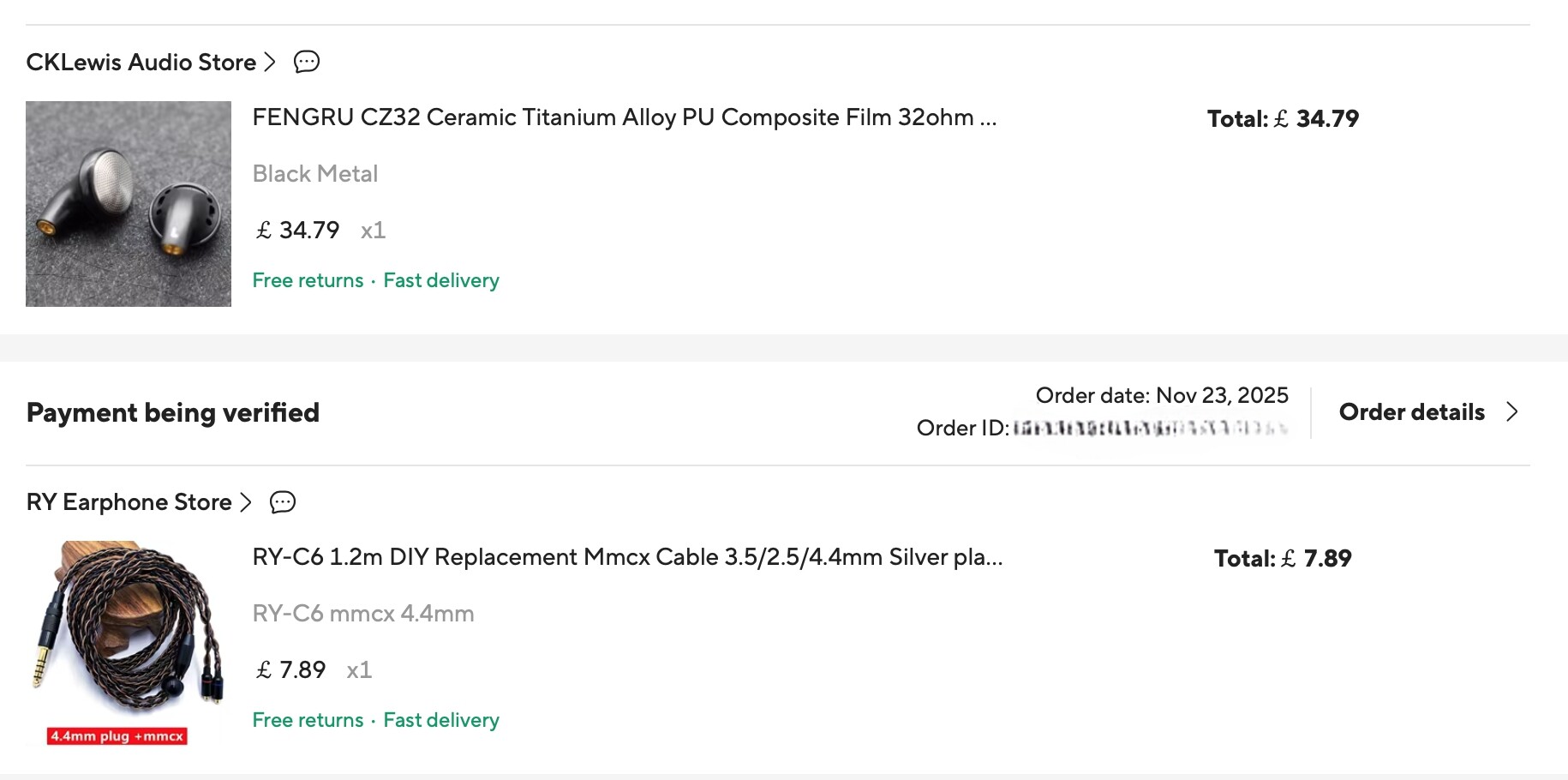Visit RY Earphone Store page
Screen dimensions: 1568x780
tap(129, 502)
